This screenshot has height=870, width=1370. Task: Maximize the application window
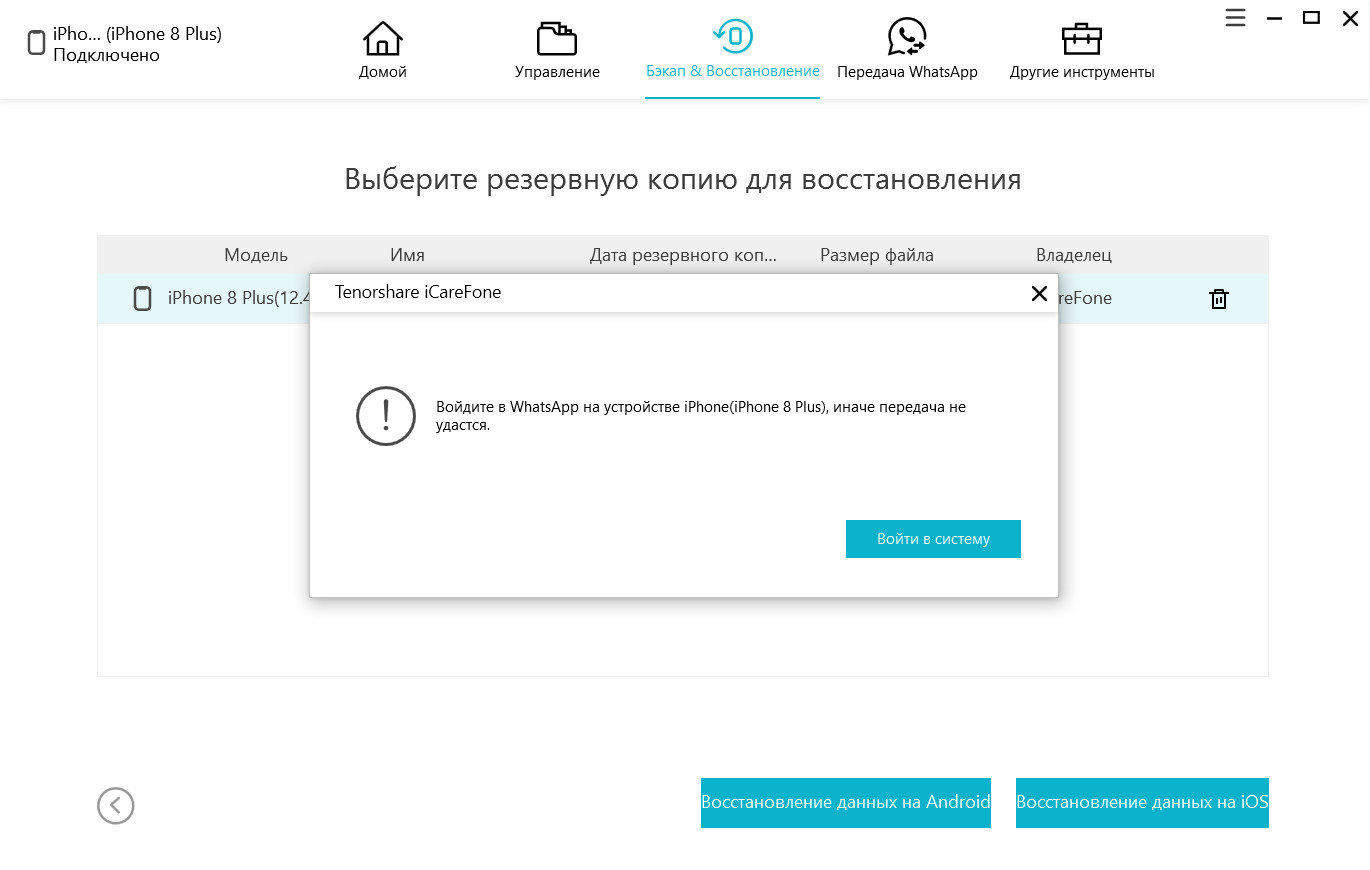[1311, 17]
